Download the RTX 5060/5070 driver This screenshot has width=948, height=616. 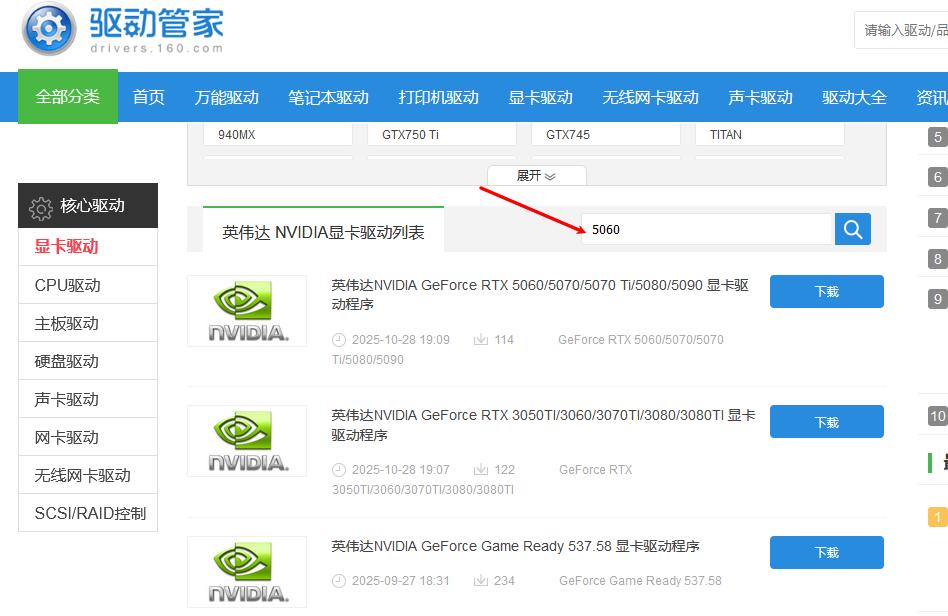click(826, 291)
